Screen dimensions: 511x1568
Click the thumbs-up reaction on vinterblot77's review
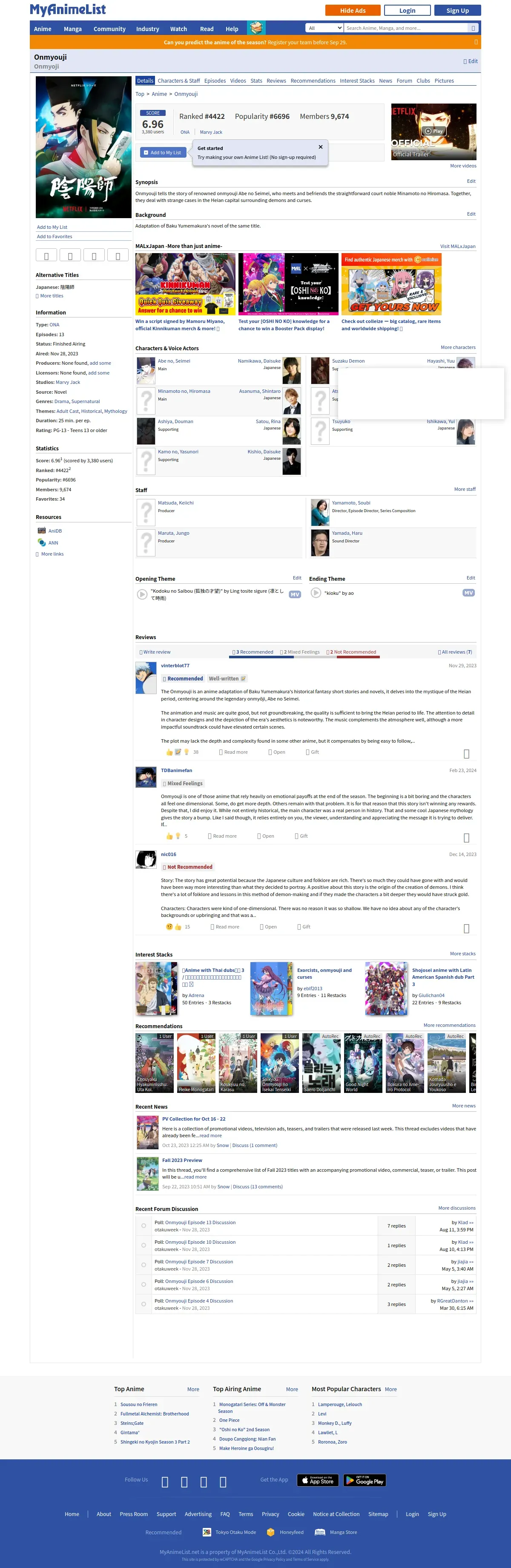click(170, 752)
